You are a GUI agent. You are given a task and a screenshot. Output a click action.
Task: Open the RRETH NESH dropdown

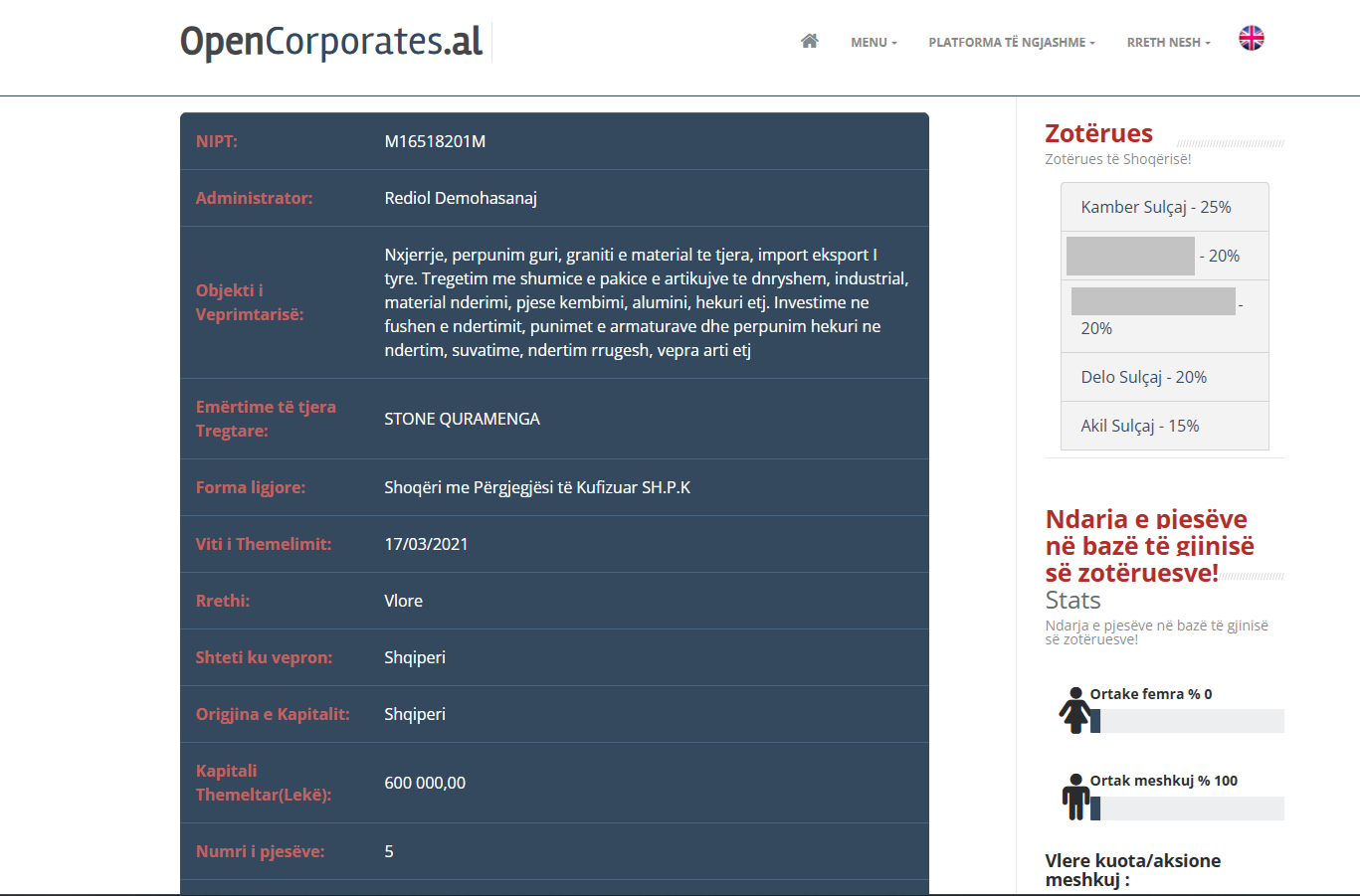tap(1168, 43)
